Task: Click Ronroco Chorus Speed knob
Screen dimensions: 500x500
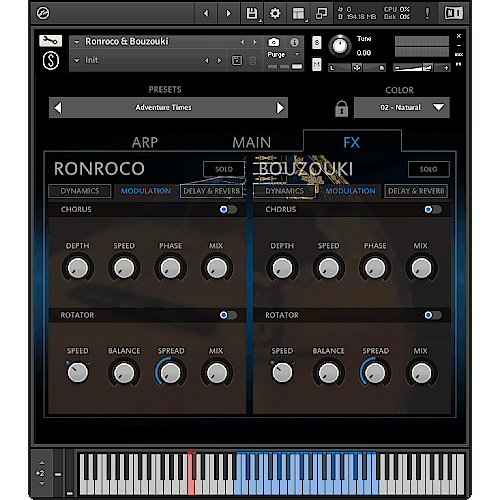Action: [124, 268]
